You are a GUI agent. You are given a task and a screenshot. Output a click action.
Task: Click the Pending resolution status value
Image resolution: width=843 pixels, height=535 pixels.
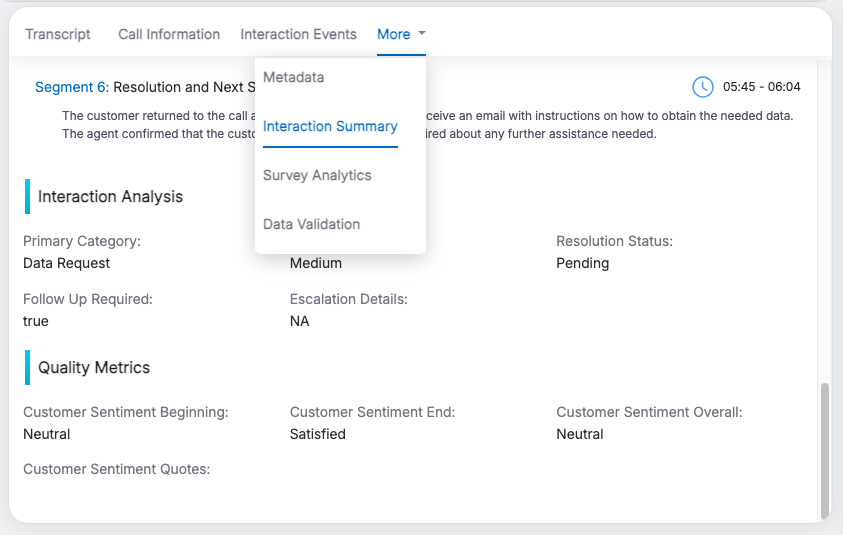[x=582, y=263]
